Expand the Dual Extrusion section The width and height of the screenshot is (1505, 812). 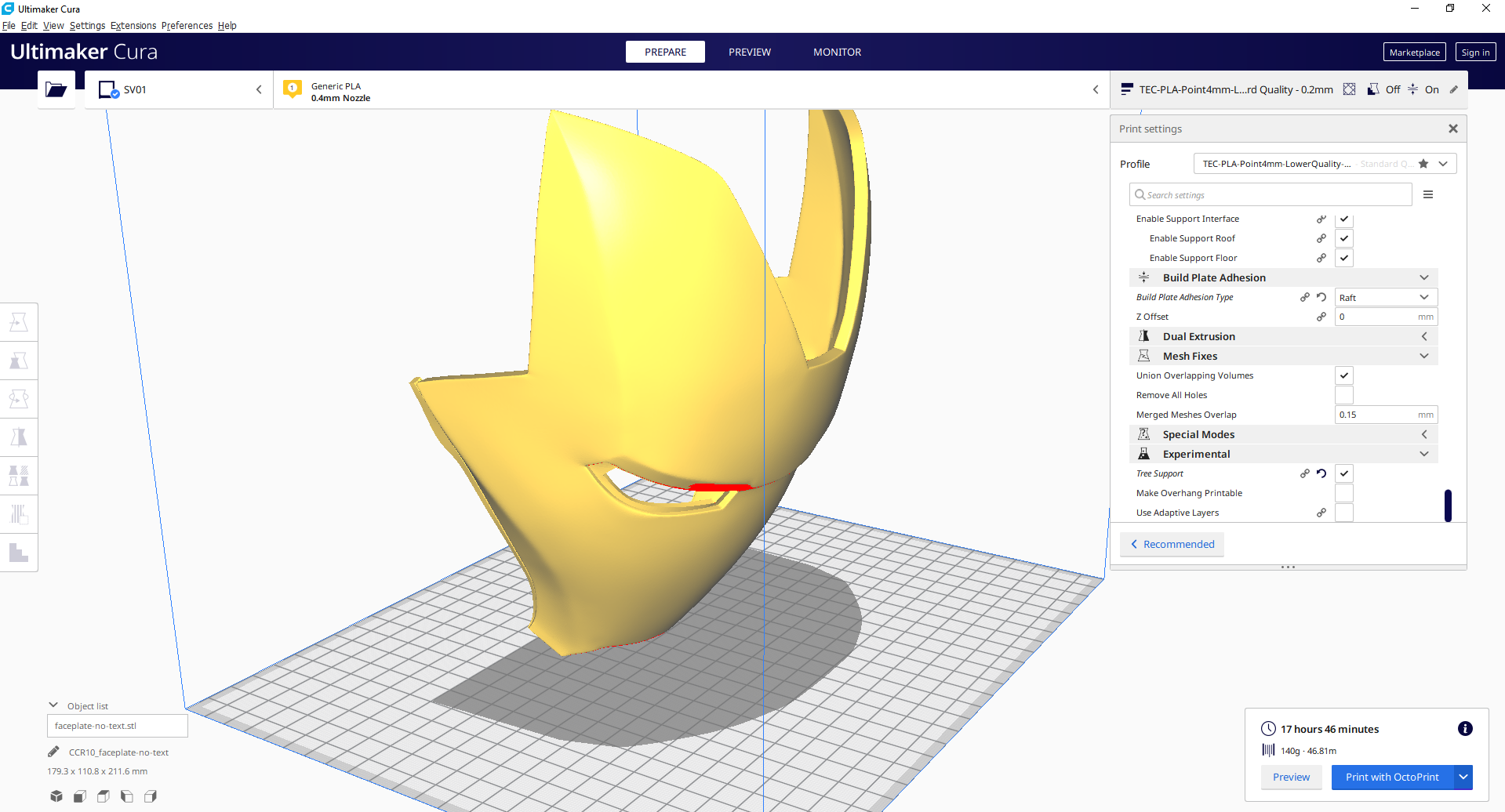(x=1284, y=336)
